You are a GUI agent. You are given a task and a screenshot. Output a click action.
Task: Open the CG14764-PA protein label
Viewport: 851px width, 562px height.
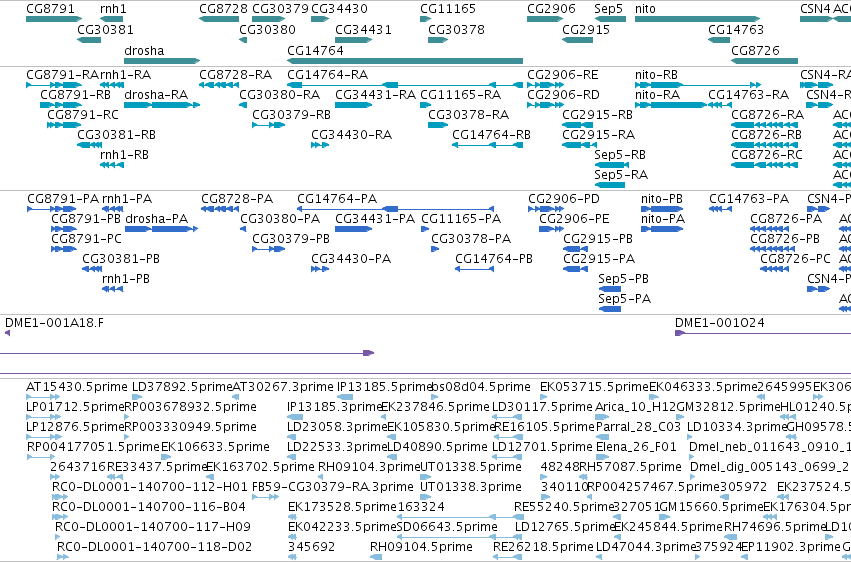point(336,199)
